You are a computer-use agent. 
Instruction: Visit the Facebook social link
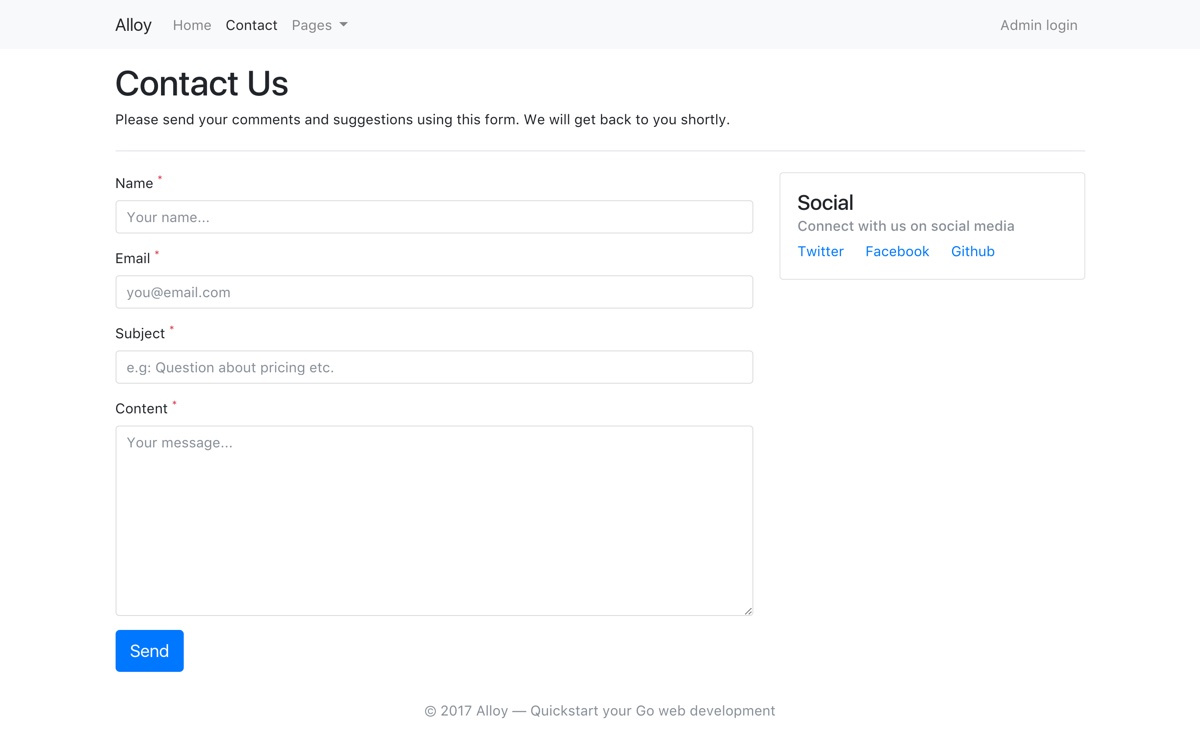pos(897,251)
